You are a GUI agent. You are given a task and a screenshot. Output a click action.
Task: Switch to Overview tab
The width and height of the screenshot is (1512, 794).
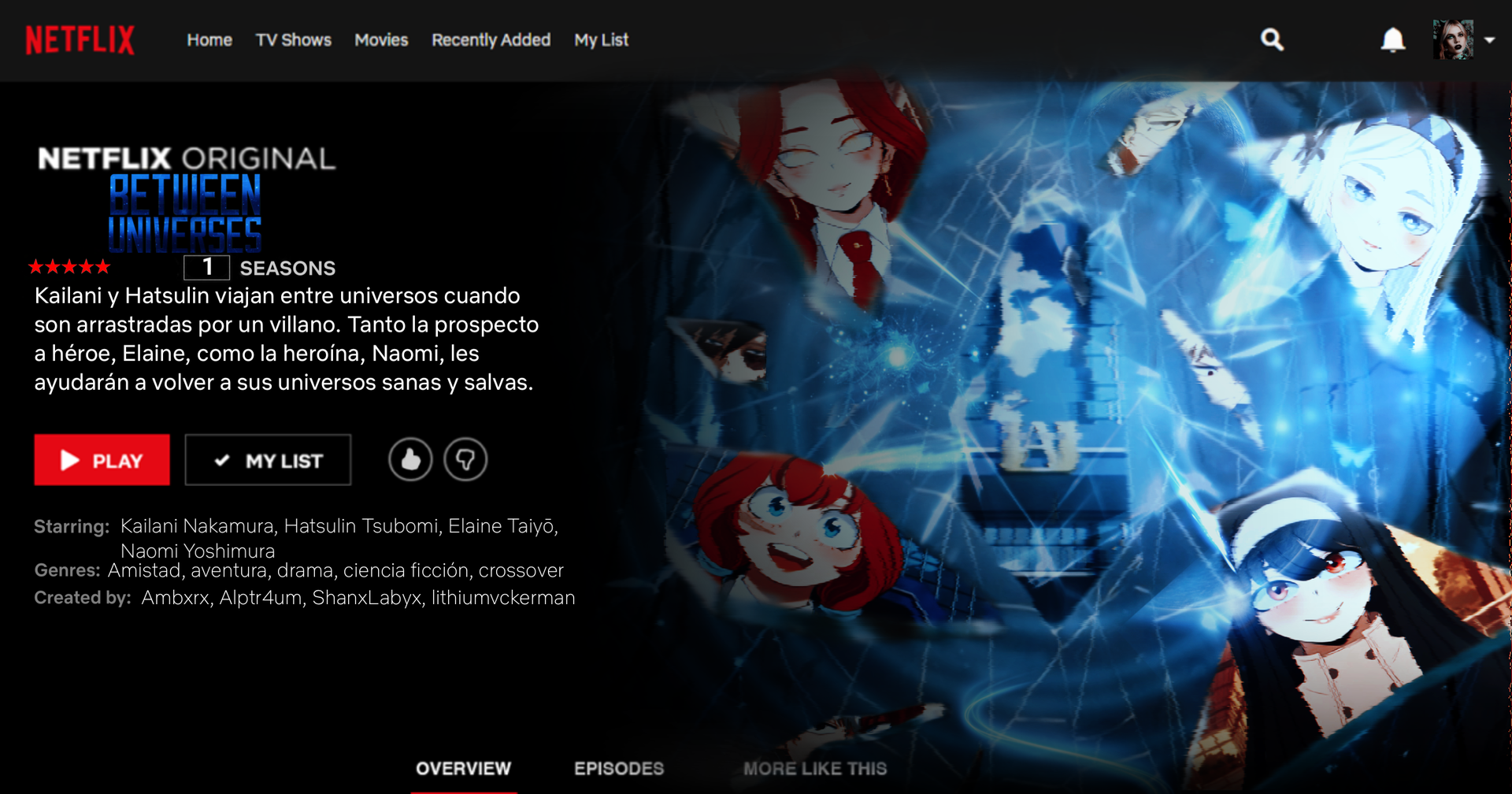[463, 769]
